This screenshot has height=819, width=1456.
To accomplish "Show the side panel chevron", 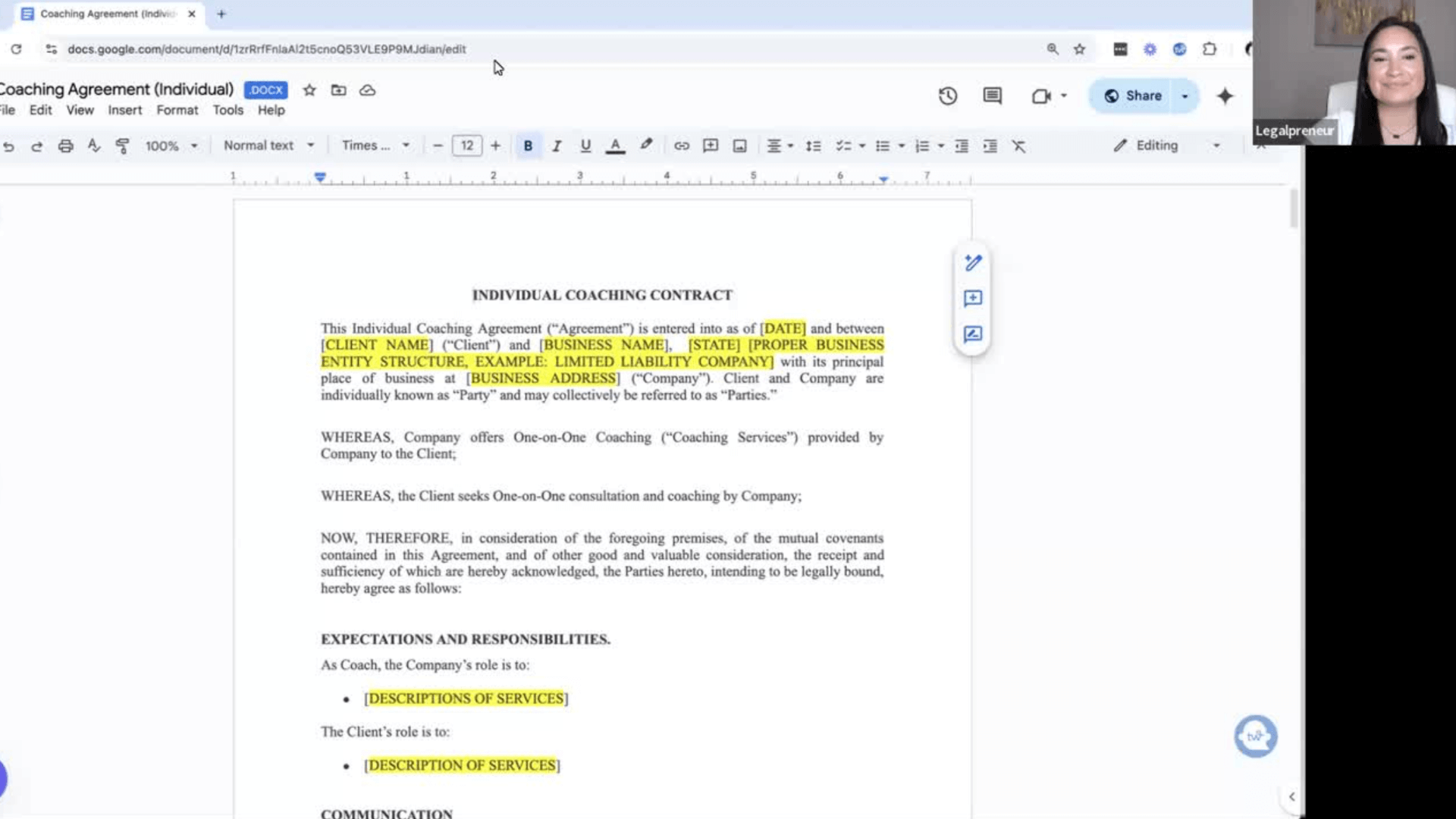I will coord(1291,796).
